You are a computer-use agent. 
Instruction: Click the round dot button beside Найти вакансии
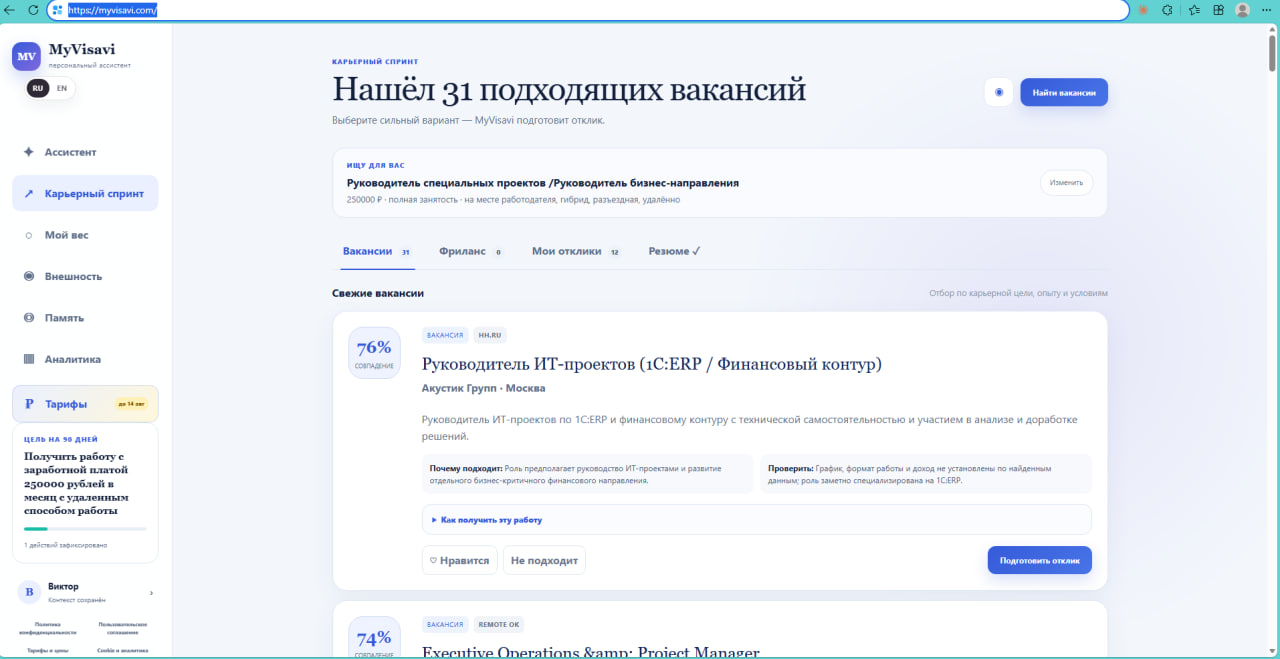click(999, 92)
